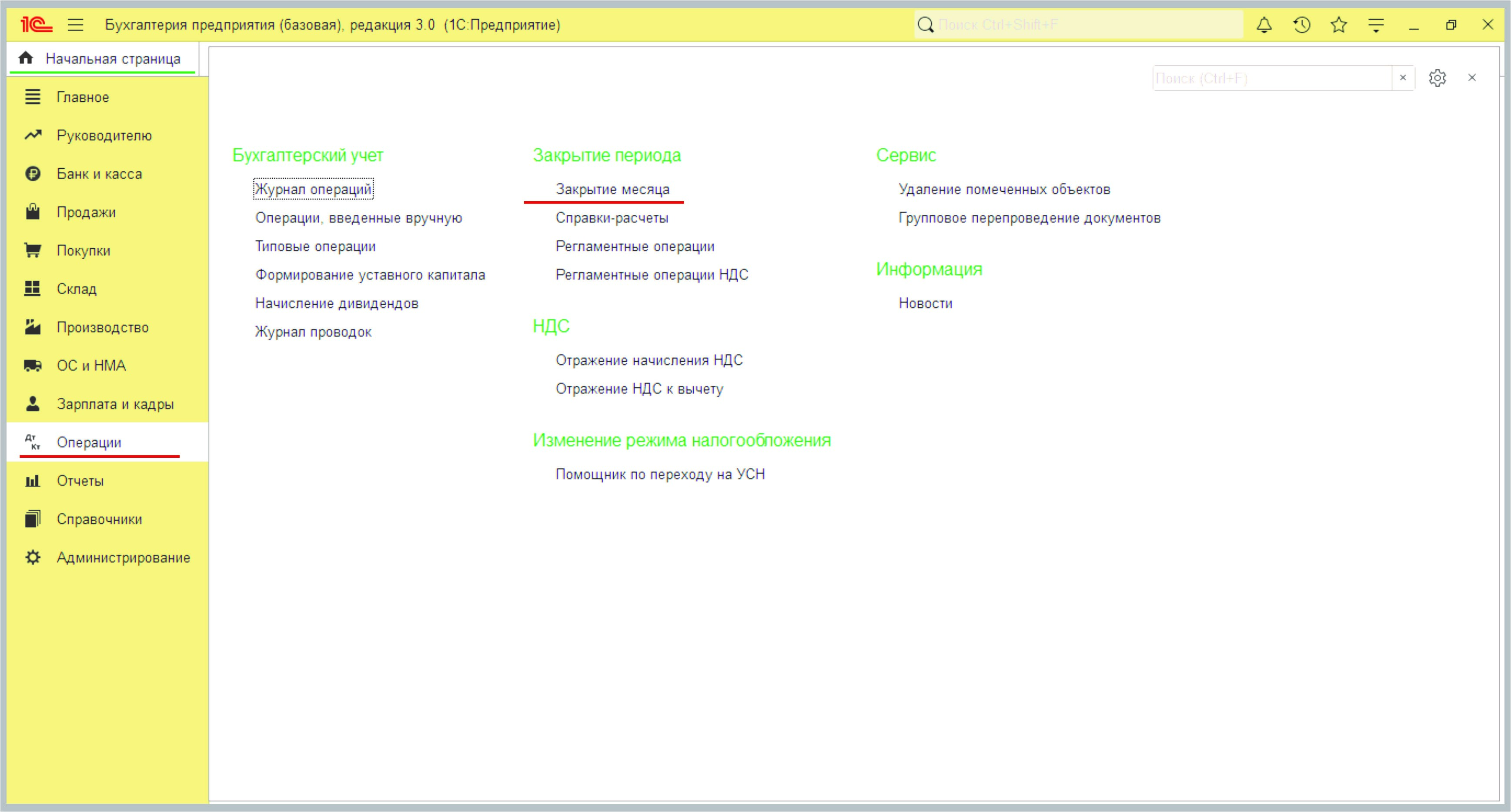Click the 1C logo icon

tap(37, 25)
